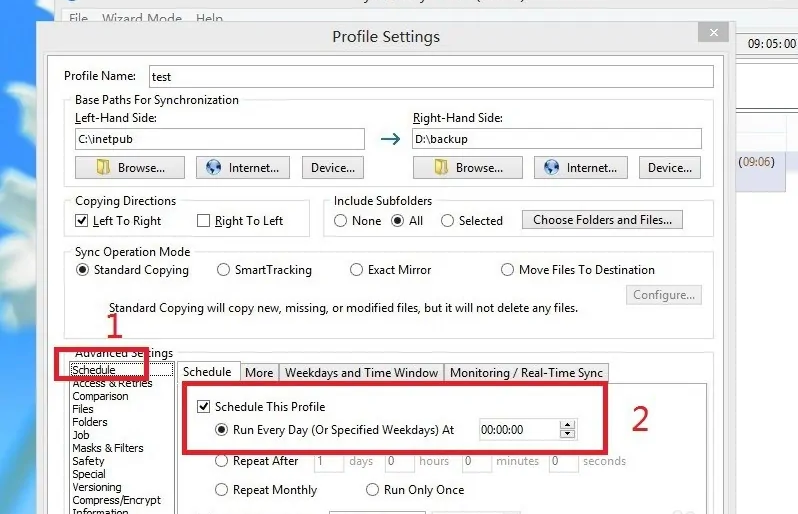Choose SmartTracking sync mode
798x514 pixels.
pyautogui.click(x=223, y=269)
